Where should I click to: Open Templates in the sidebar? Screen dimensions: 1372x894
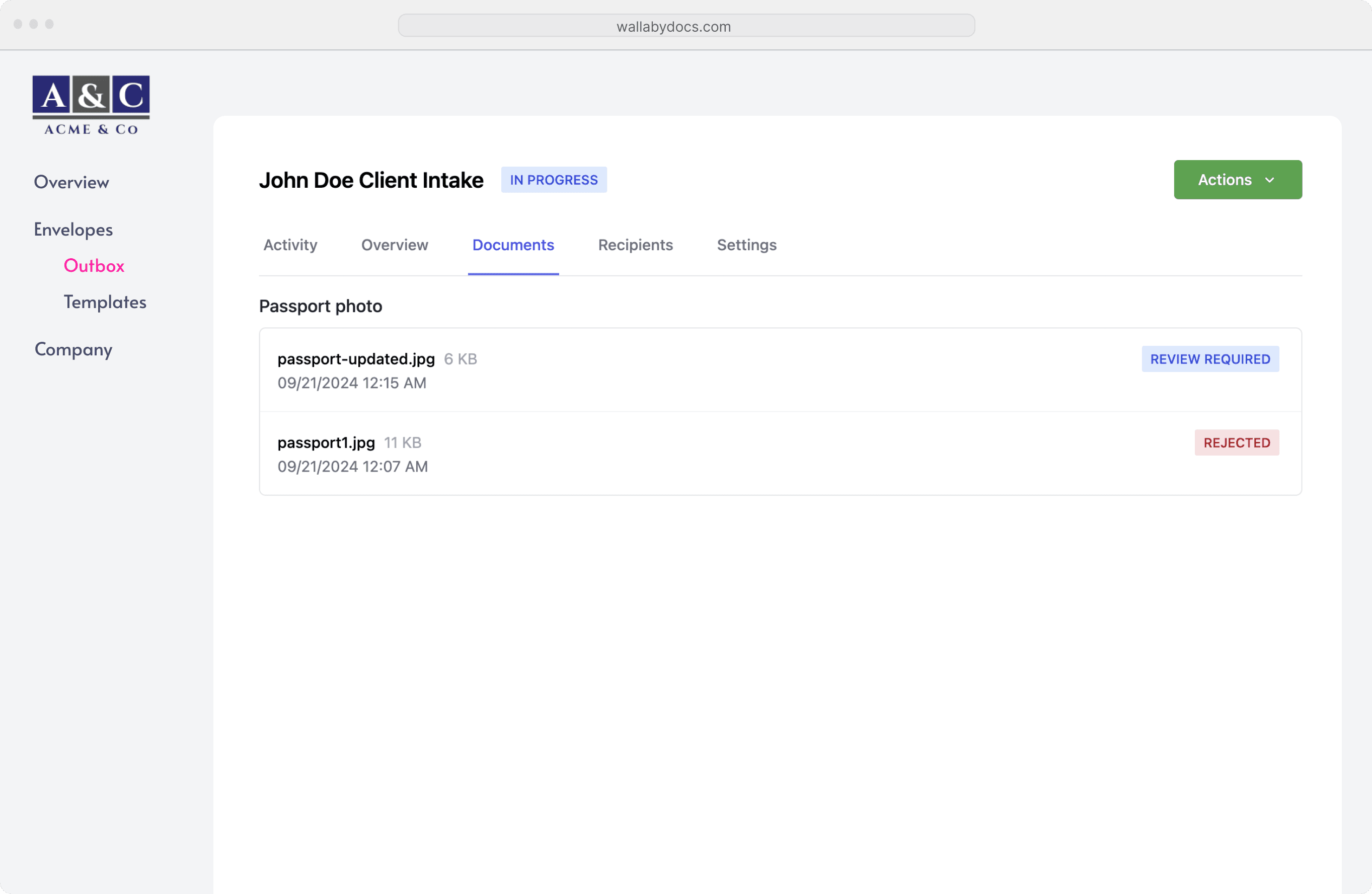click(105, 302)
